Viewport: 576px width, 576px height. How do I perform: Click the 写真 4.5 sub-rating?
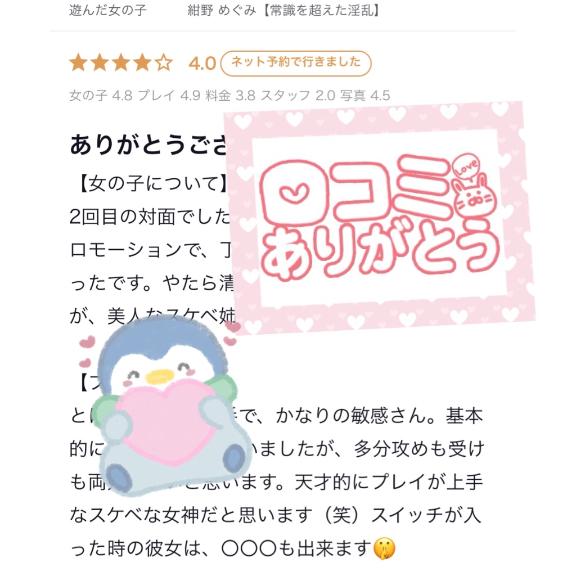click(x=365, y=96)
